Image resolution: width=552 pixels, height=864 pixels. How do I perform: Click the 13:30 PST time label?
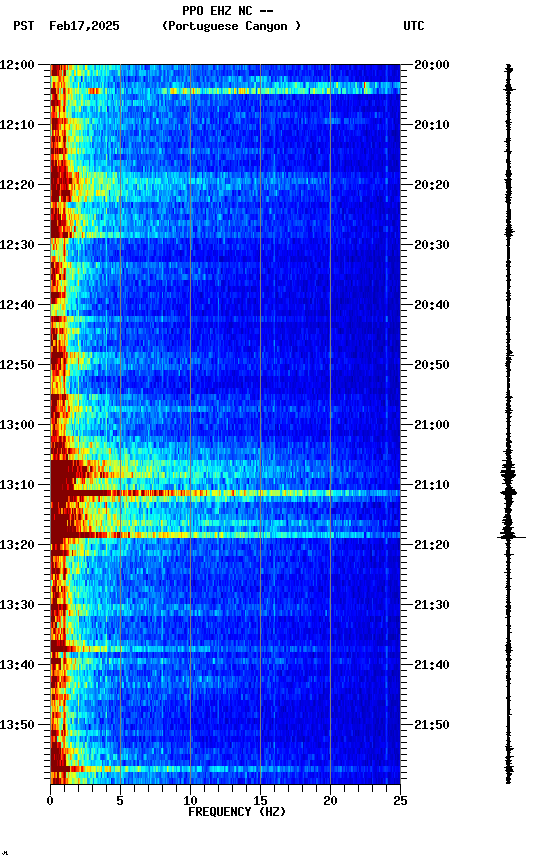point(17,605)
